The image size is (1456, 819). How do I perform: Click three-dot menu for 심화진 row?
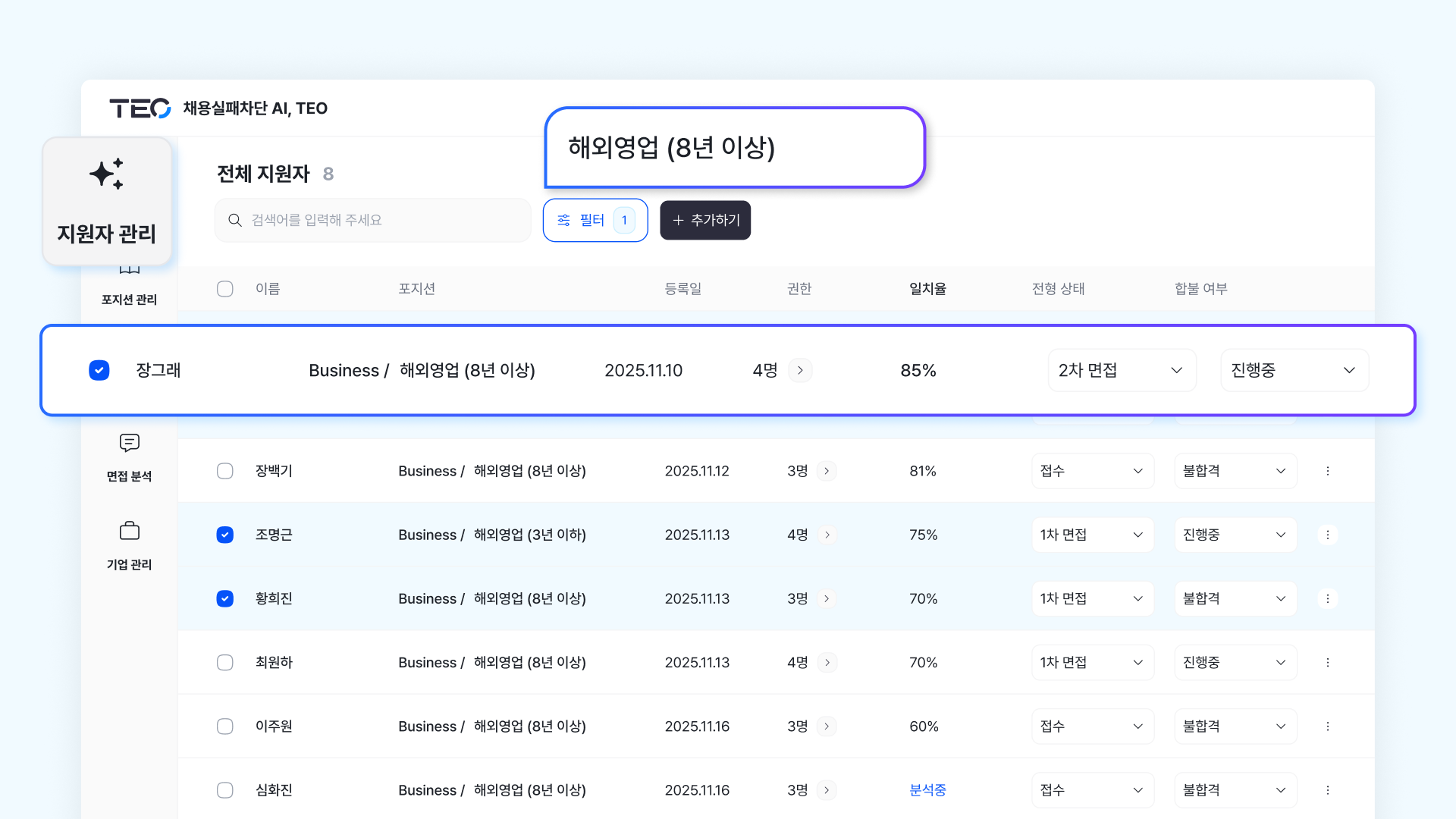click(1327, 790)
